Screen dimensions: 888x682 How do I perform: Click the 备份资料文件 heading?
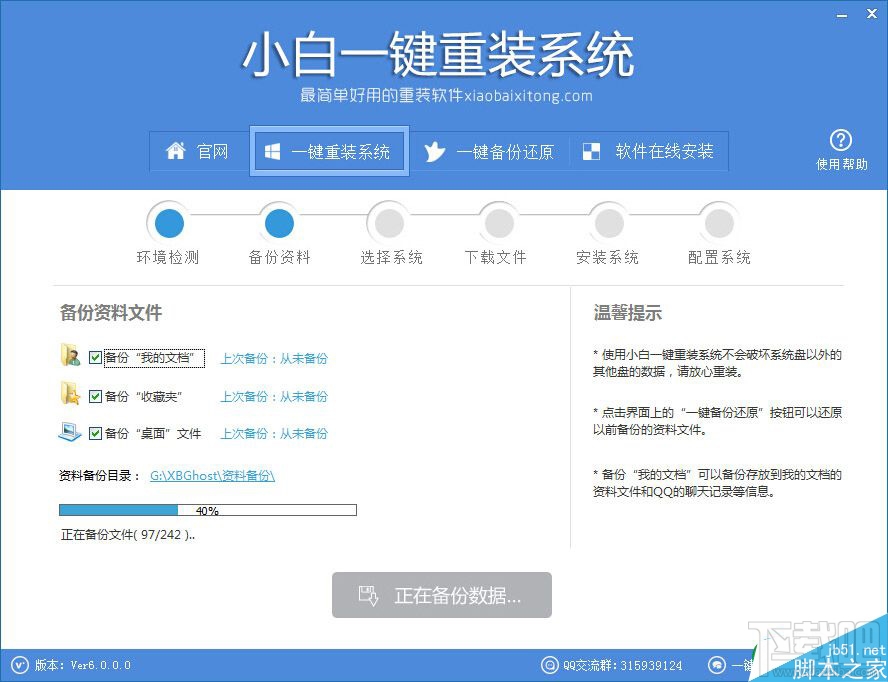click(x=111, y=312)
